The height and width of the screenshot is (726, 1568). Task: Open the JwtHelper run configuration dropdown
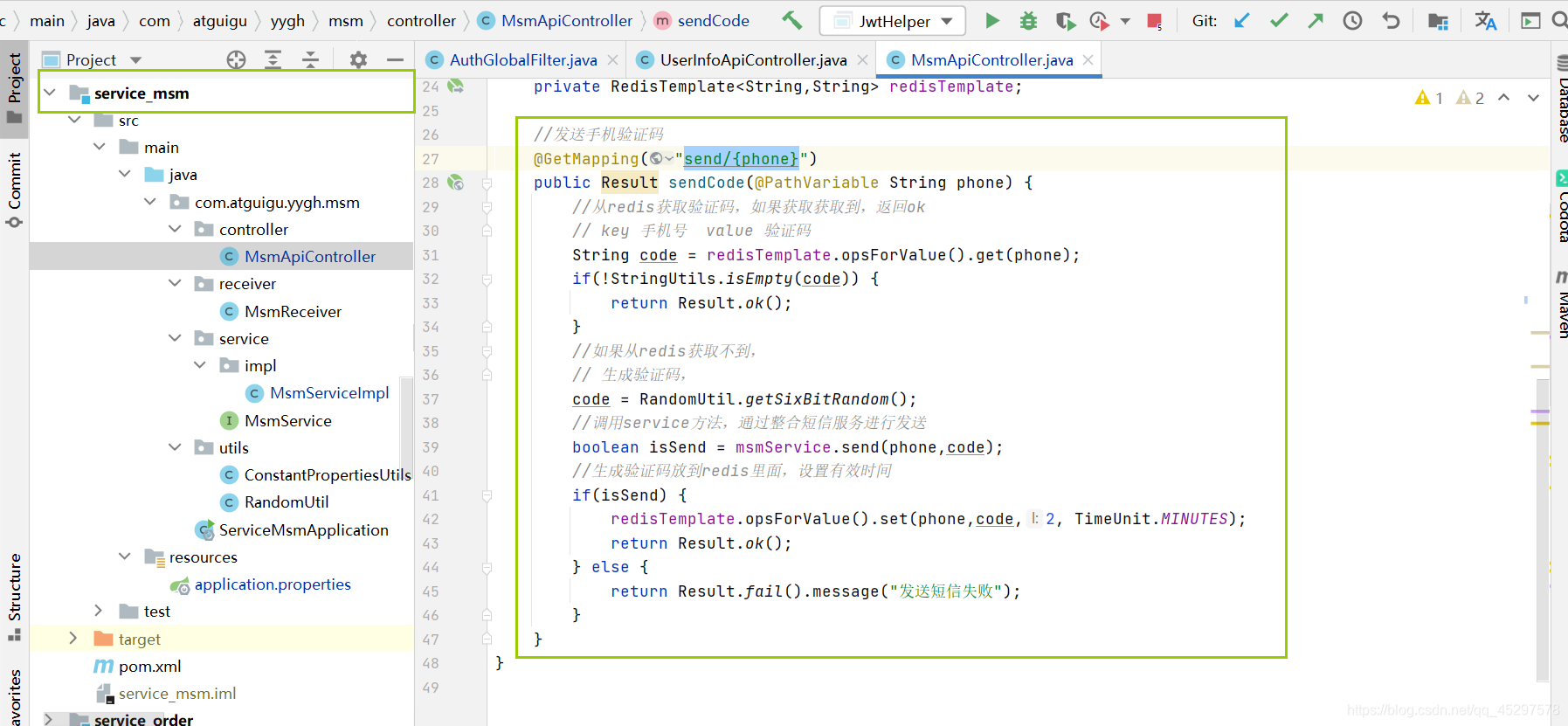[x=893, y=21]
